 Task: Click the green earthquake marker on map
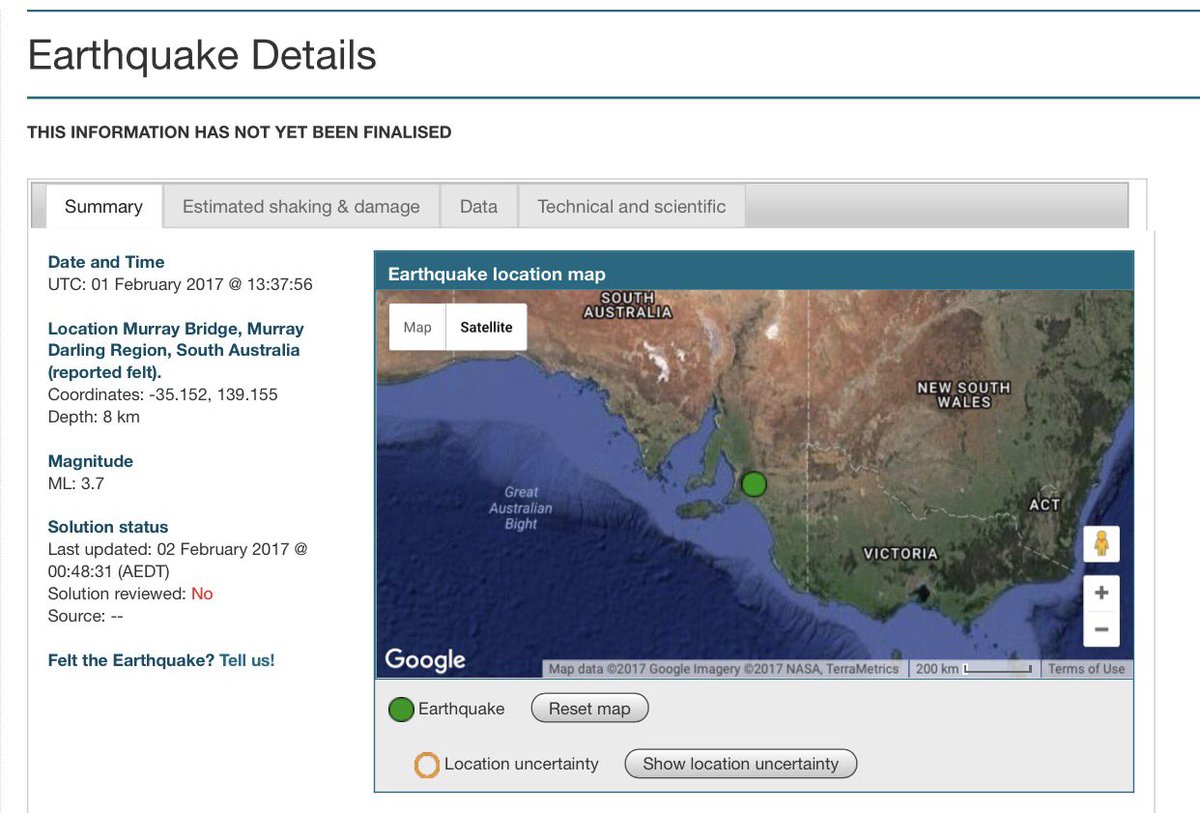pyautogui.click(x=754, y=484)
